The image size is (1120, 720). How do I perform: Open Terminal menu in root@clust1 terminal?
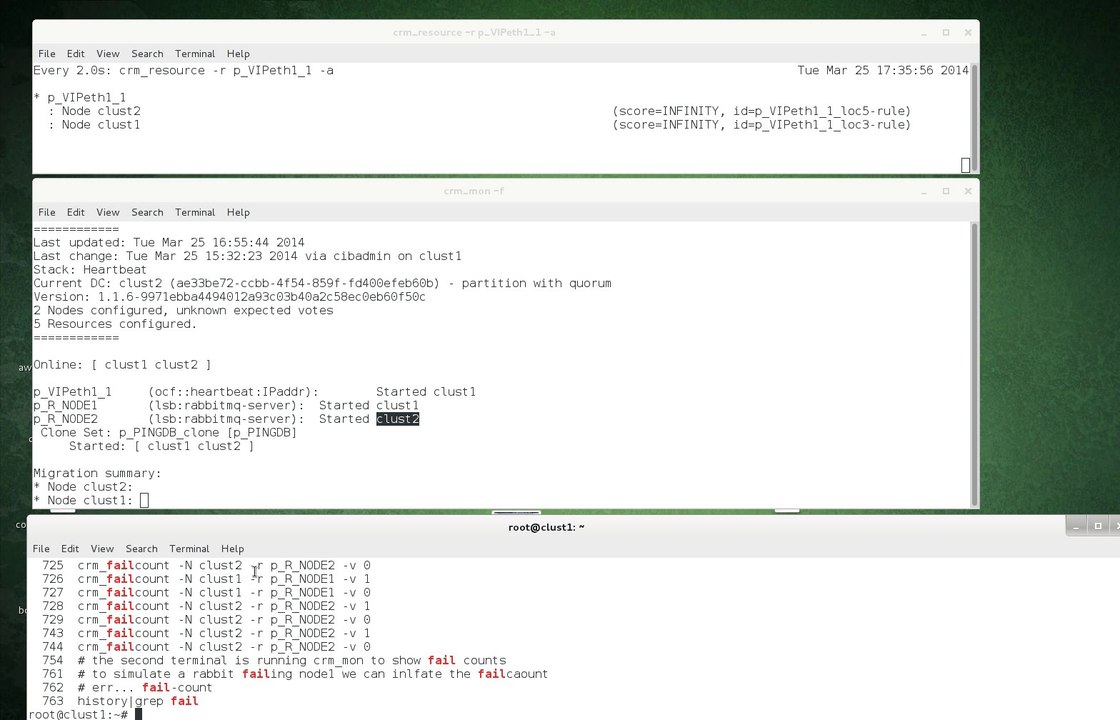pos(189,549)
